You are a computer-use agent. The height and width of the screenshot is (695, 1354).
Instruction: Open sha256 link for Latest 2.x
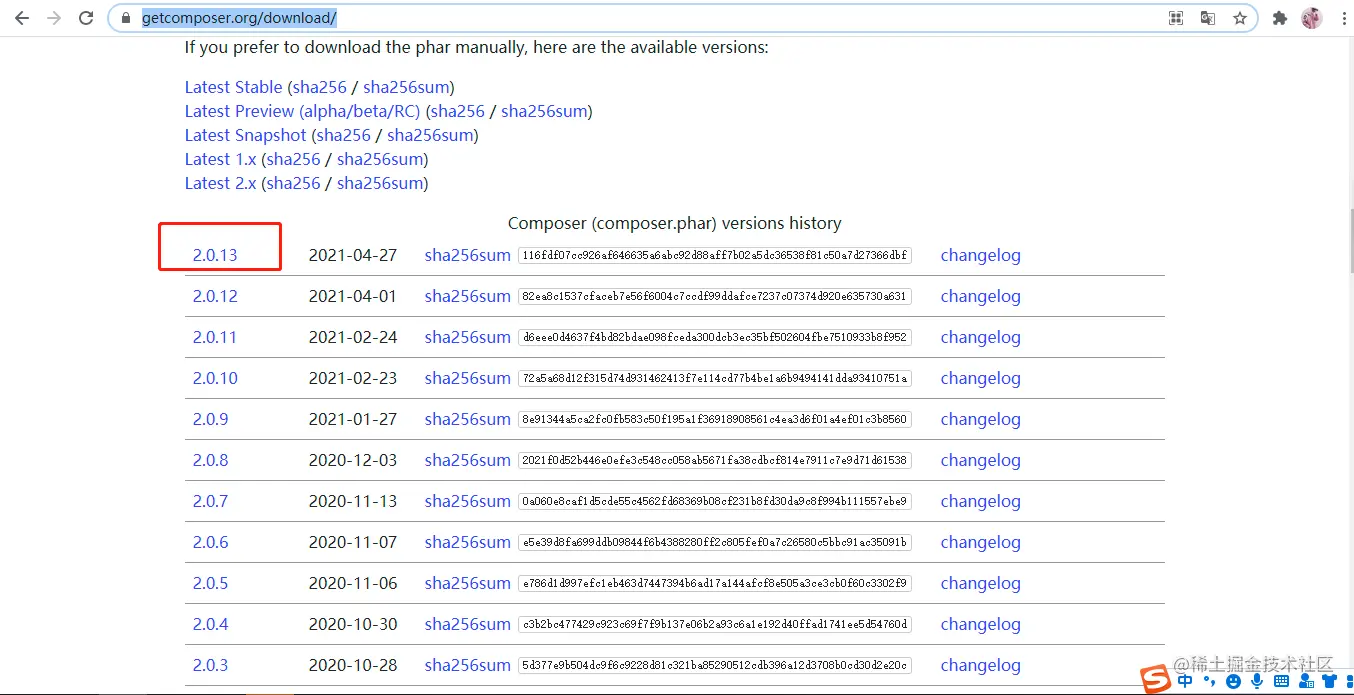pos(294,183)
